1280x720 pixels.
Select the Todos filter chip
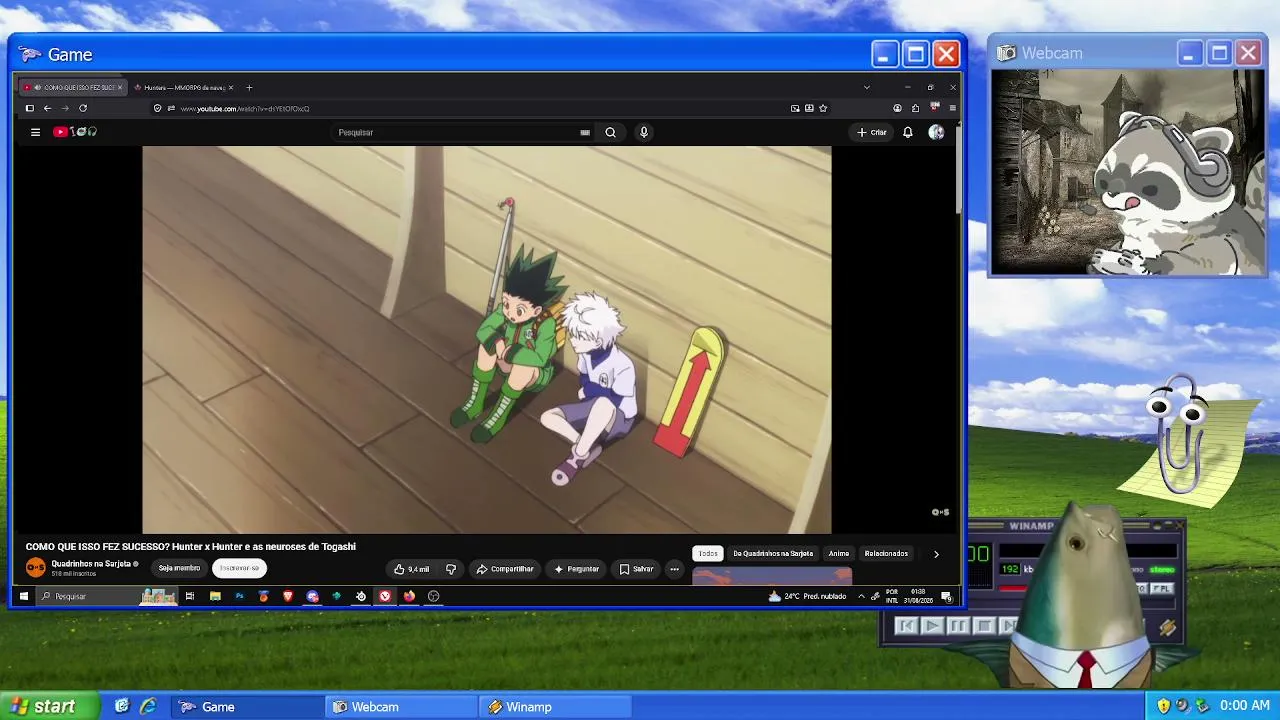(x=708, y=553)
